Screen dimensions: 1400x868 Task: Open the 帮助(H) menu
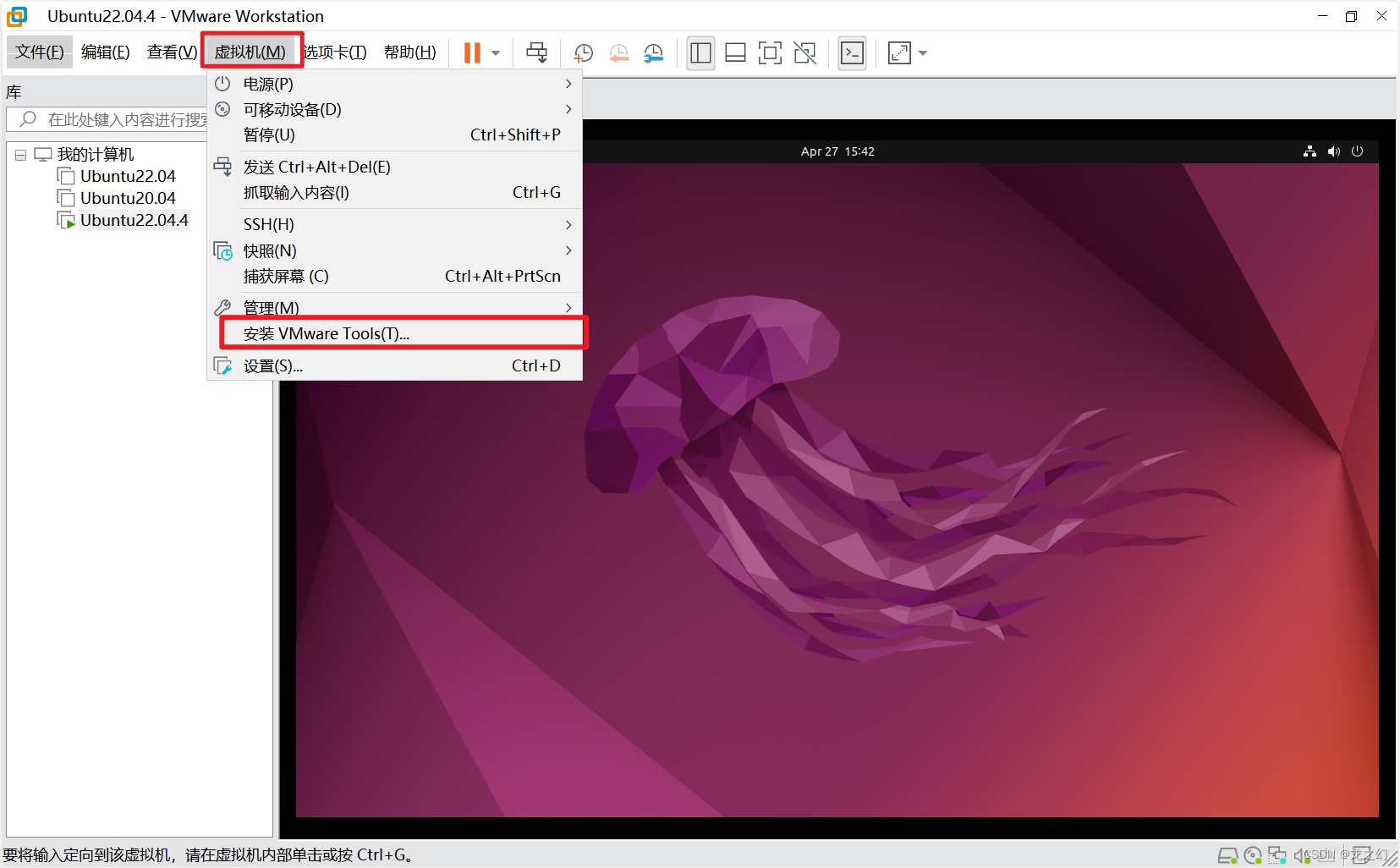[409, 52]
